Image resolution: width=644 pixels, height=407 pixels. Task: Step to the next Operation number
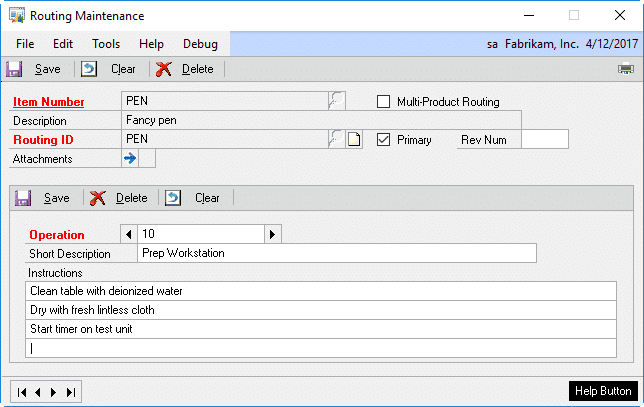[271, 234]
